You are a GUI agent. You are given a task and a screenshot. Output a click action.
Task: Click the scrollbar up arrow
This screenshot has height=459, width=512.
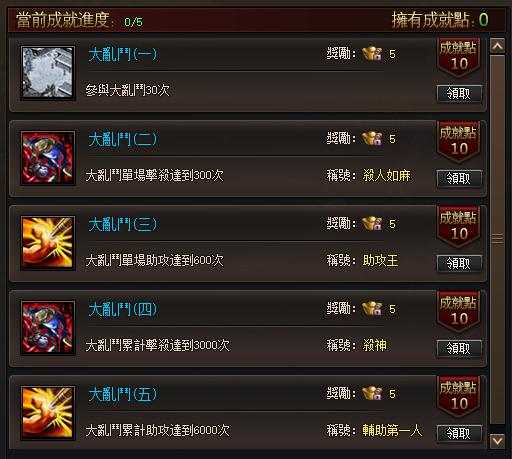coord(497,46)
